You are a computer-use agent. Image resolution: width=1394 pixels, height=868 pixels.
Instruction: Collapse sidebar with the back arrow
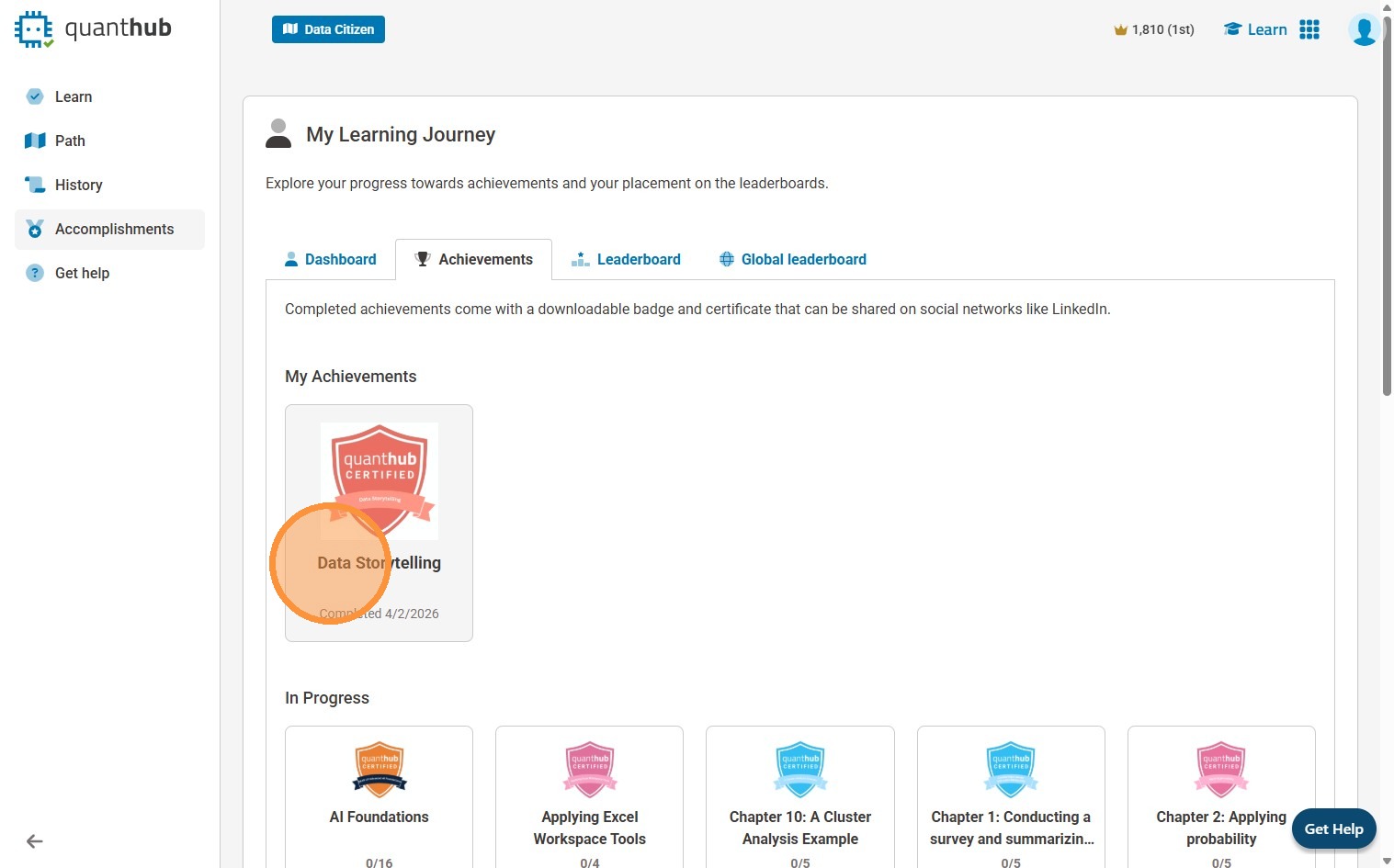pos(35,841)
